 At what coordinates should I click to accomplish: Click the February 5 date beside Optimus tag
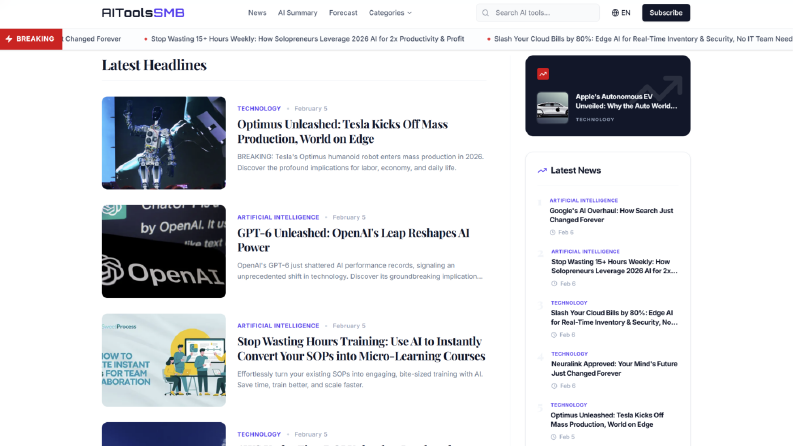click(311, 109)
